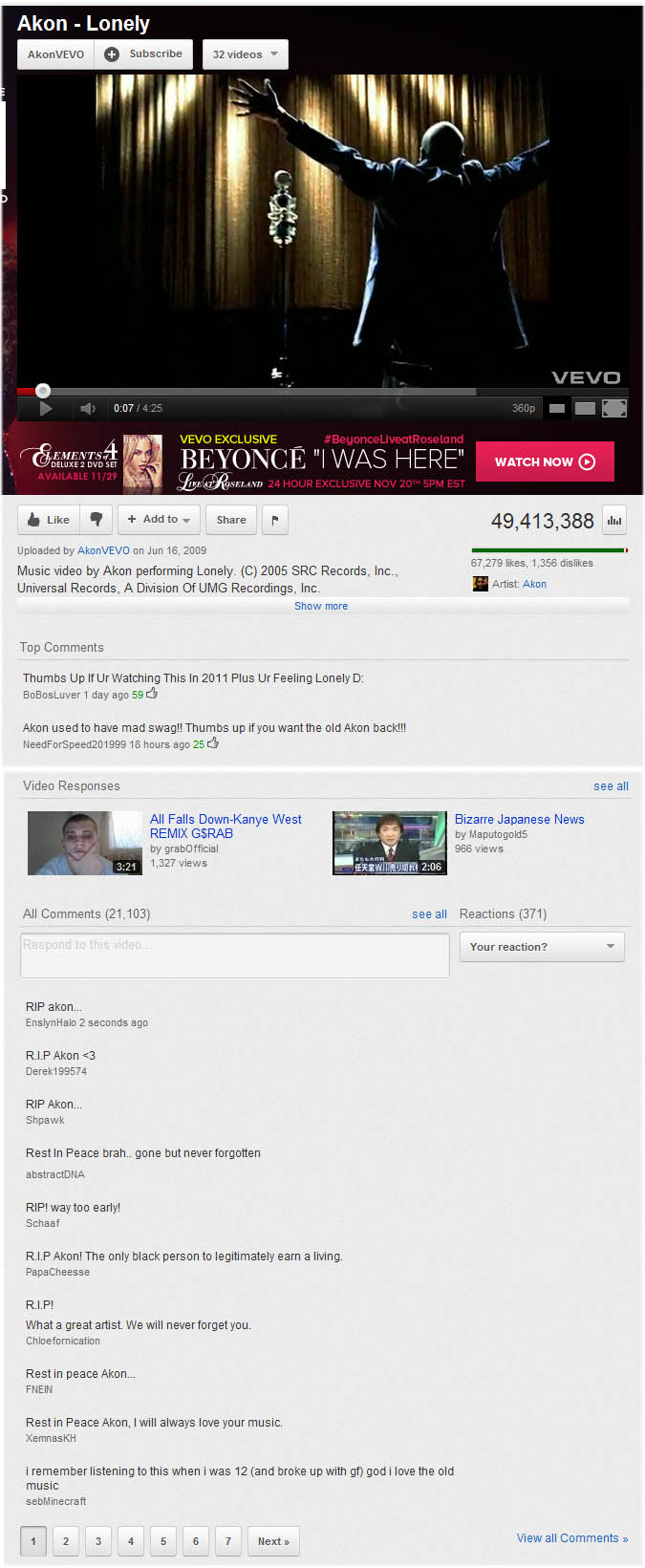The image size is (645, 1568).
Task: Dislike the video with thumbs down
Action: 96,520
